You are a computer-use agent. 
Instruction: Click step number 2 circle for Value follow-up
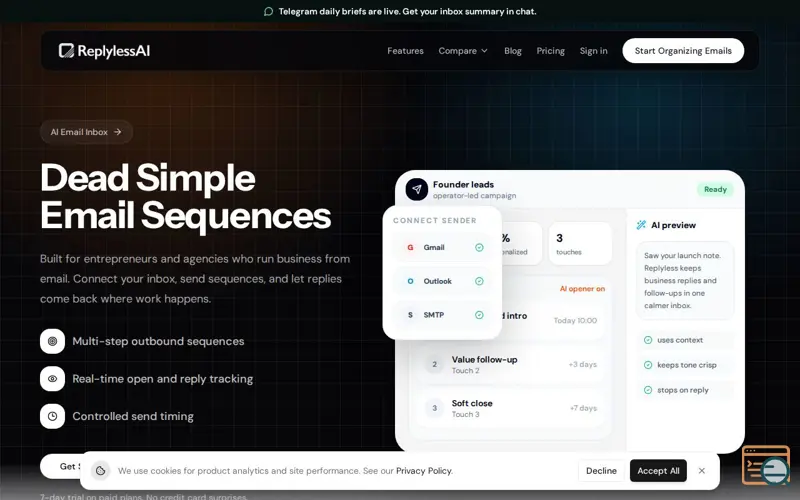[x=435, y=364]
